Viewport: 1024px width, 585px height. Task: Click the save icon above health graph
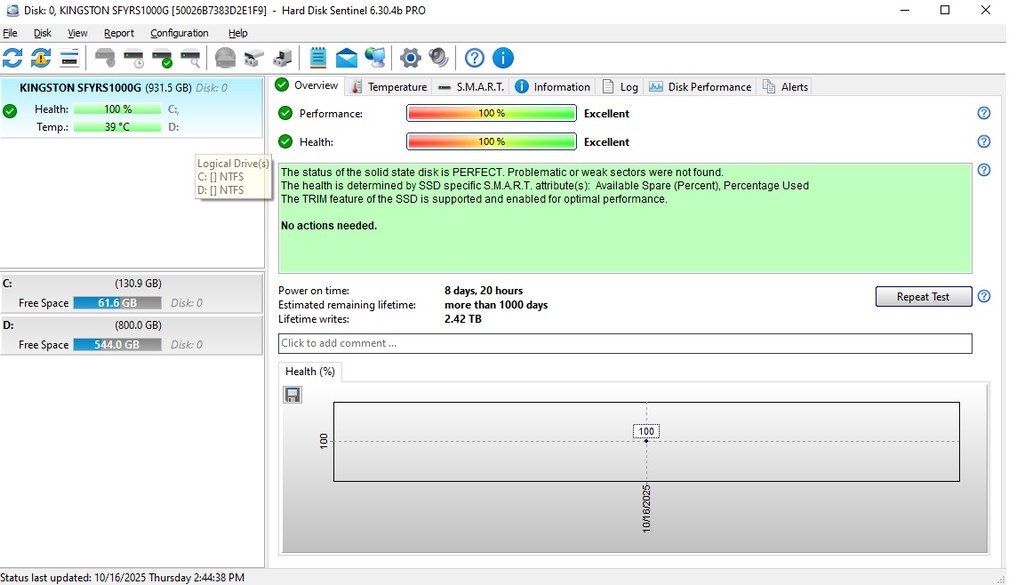[292, 395]
